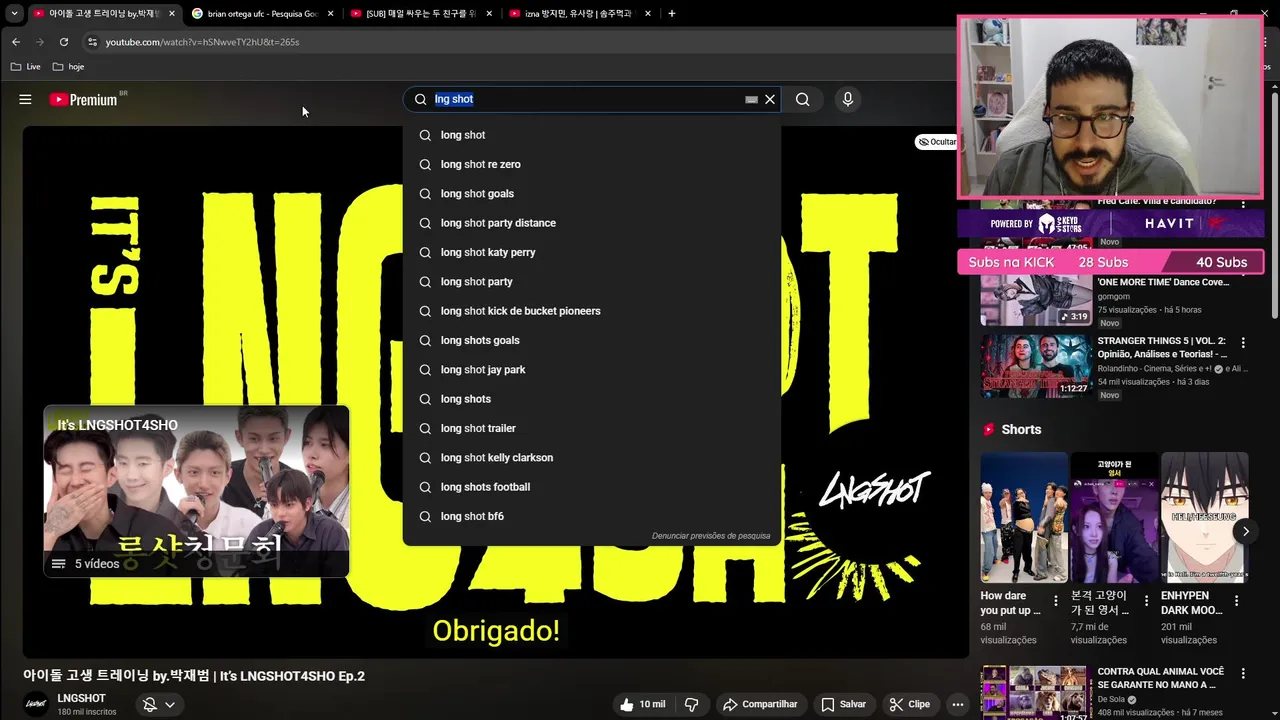Click the 'Salvar' save button

pos(843,704)
